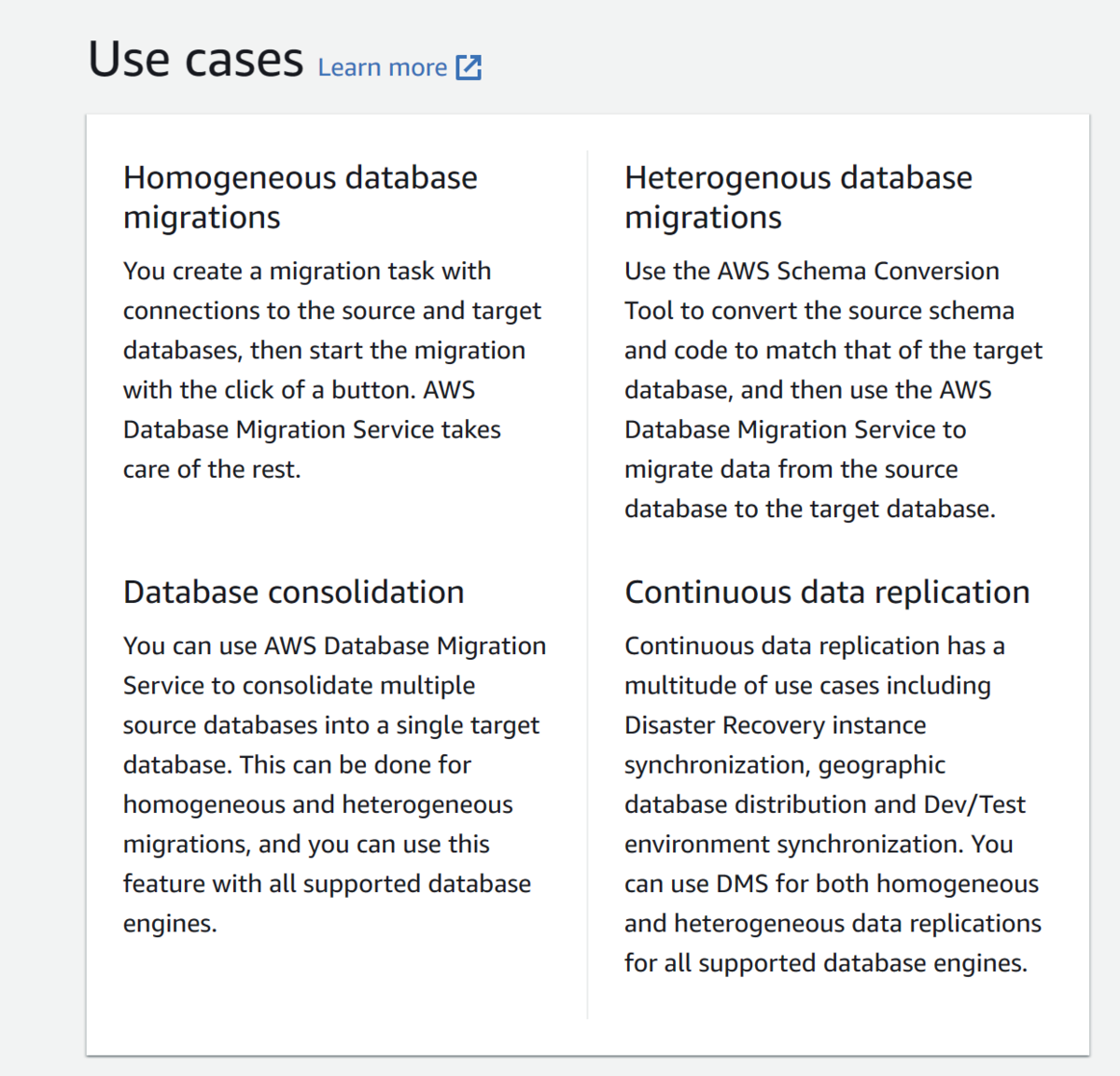Click the external link icon beside Learn more
The image size is (1120, 1076).
(469, 67)
